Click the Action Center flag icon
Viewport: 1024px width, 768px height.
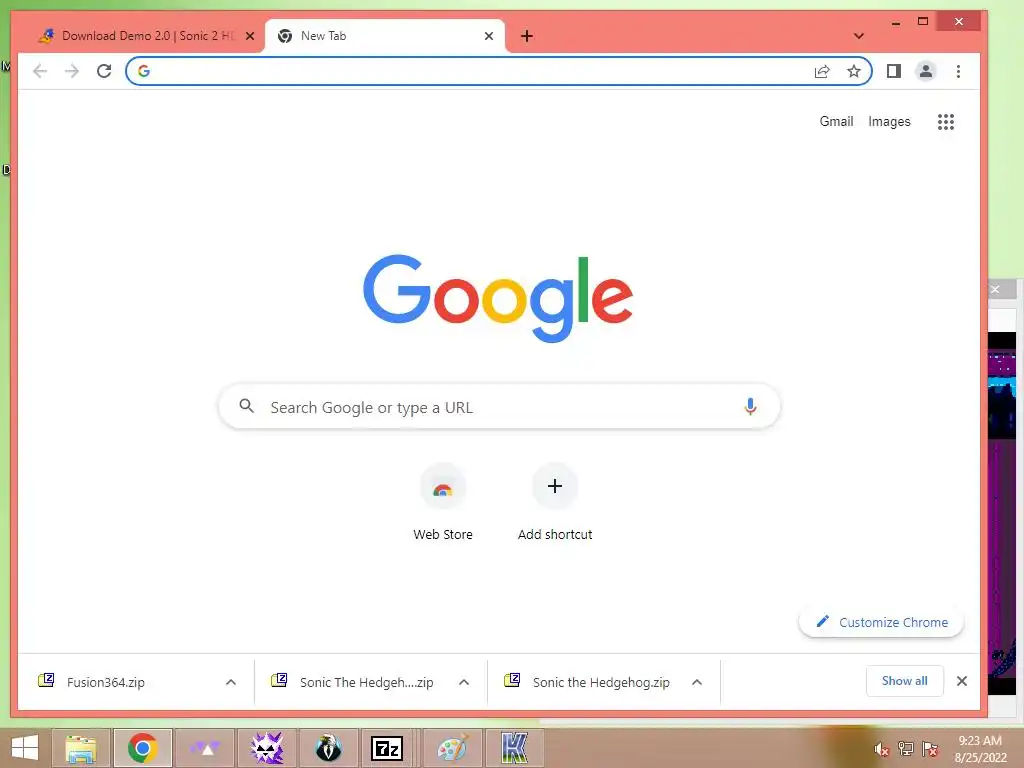930,749
